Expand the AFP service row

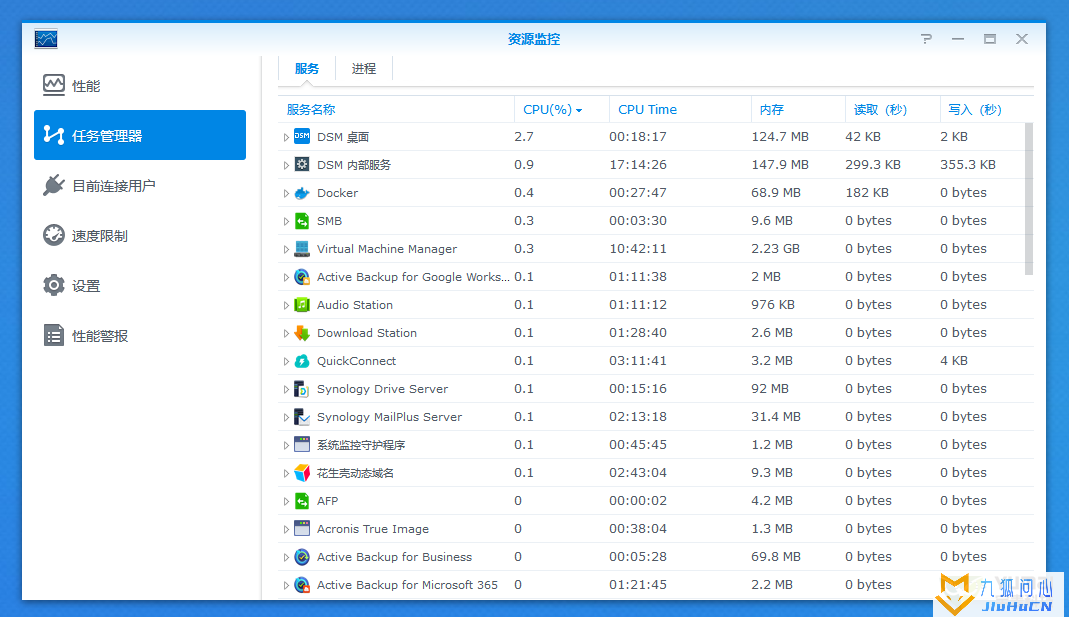coord(286,501)
